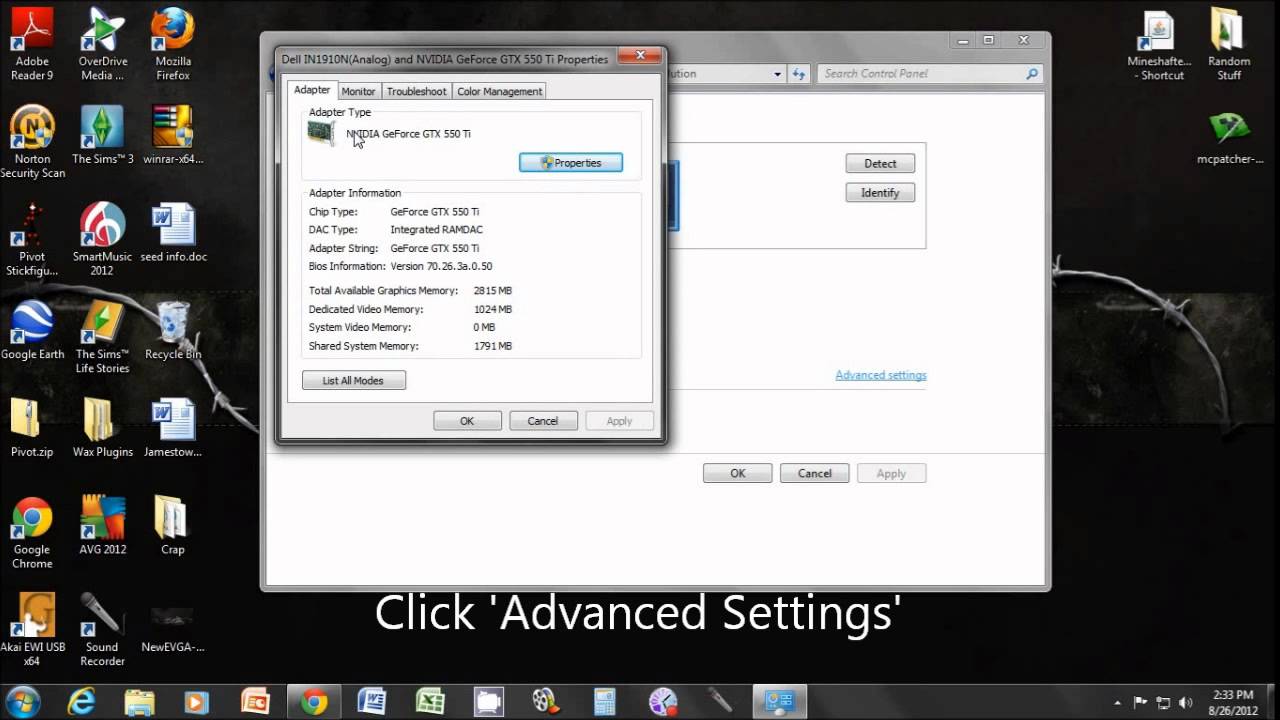Open SmartMusic 2012 shortcut
Screen dimensions: 1280x720
[x=102, y=240]
